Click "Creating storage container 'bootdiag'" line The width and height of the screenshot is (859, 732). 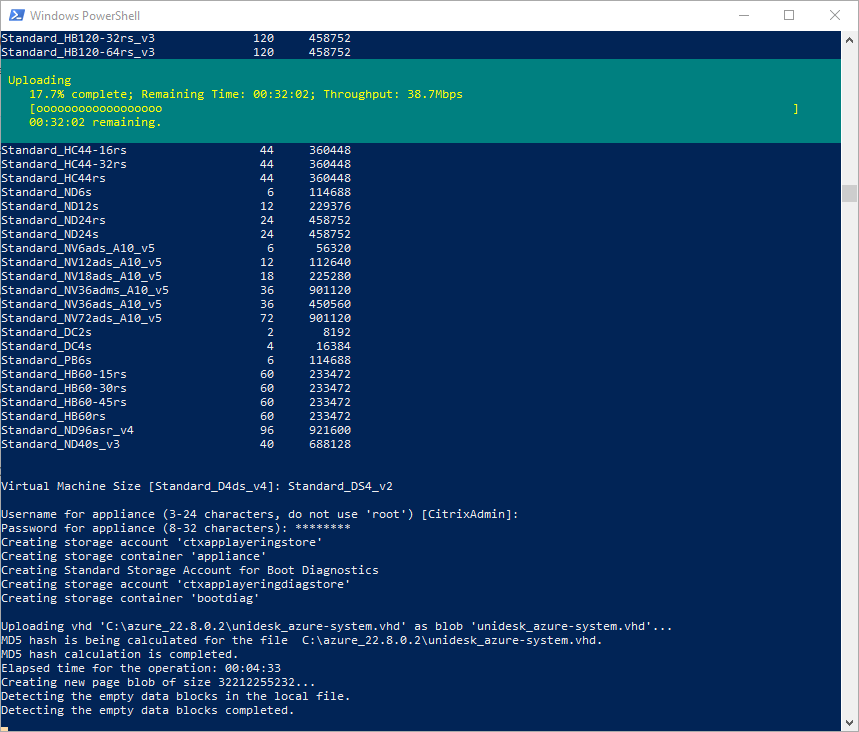pos(130,598)
